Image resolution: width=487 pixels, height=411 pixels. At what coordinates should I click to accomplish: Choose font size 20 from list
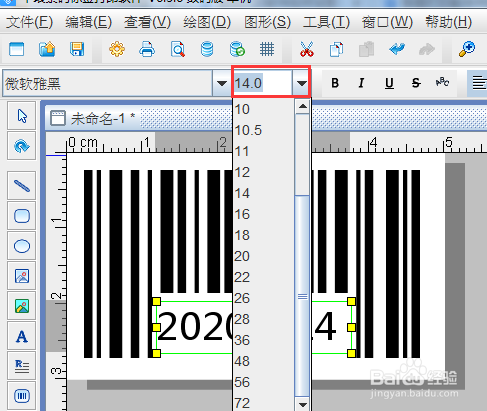pos(264,256)
